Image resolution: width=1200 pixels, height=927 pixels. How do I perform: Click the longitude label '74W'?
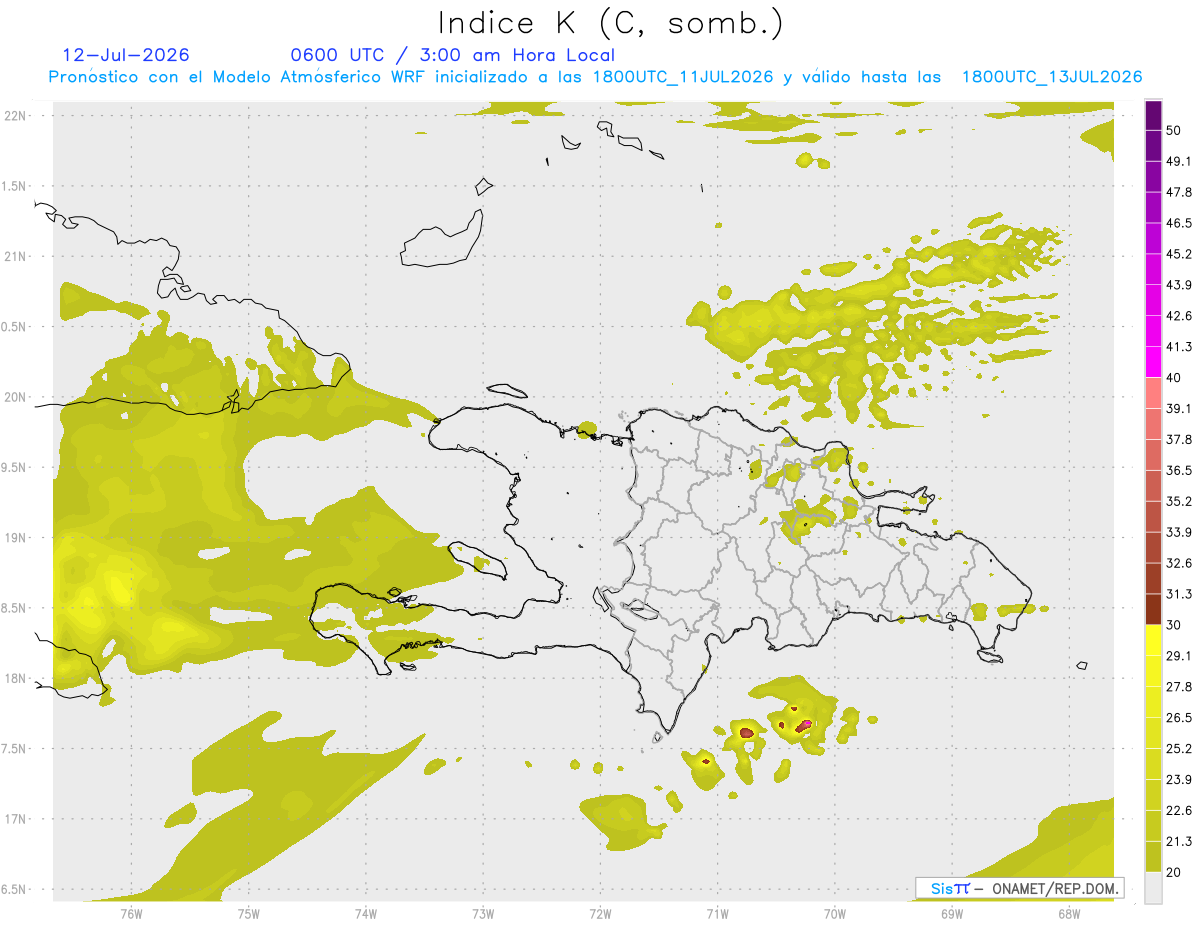[x=366, y=914]
